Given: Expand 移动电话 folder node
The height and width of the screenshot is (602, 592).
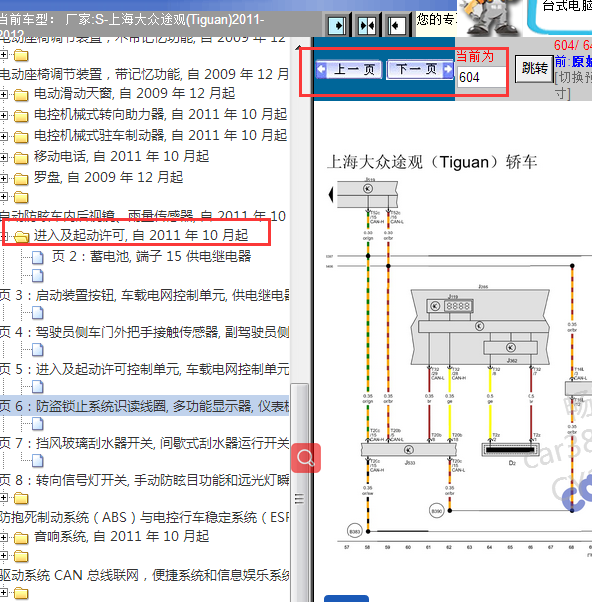Looking at the screenshot, I should coord(3,157).
